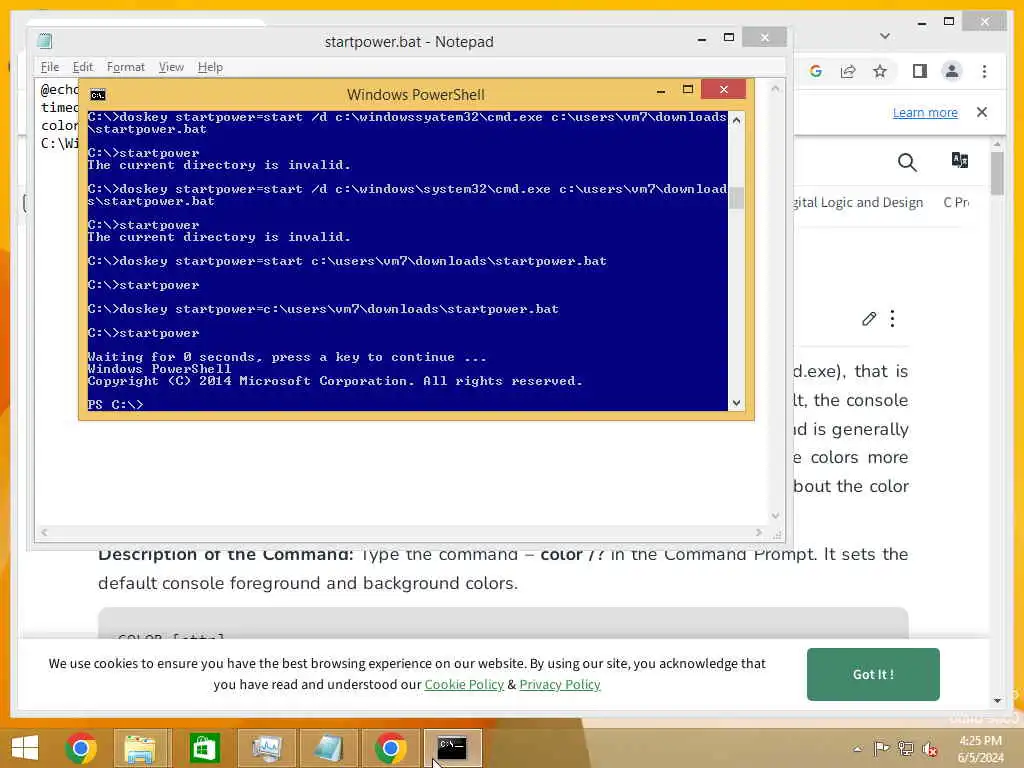Show hidden system tray icons
Image resolution: width=1024 pixels, height=768 pixels.
(x=857, y=749)
